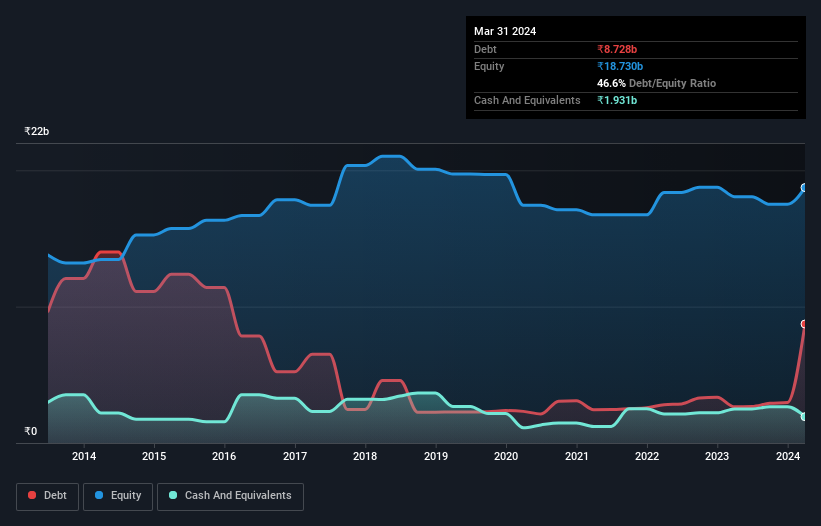Click the 46.6% Debt/Equity Ratio text
The height and width of the screenshot is (526, 821).
point(656,83)
